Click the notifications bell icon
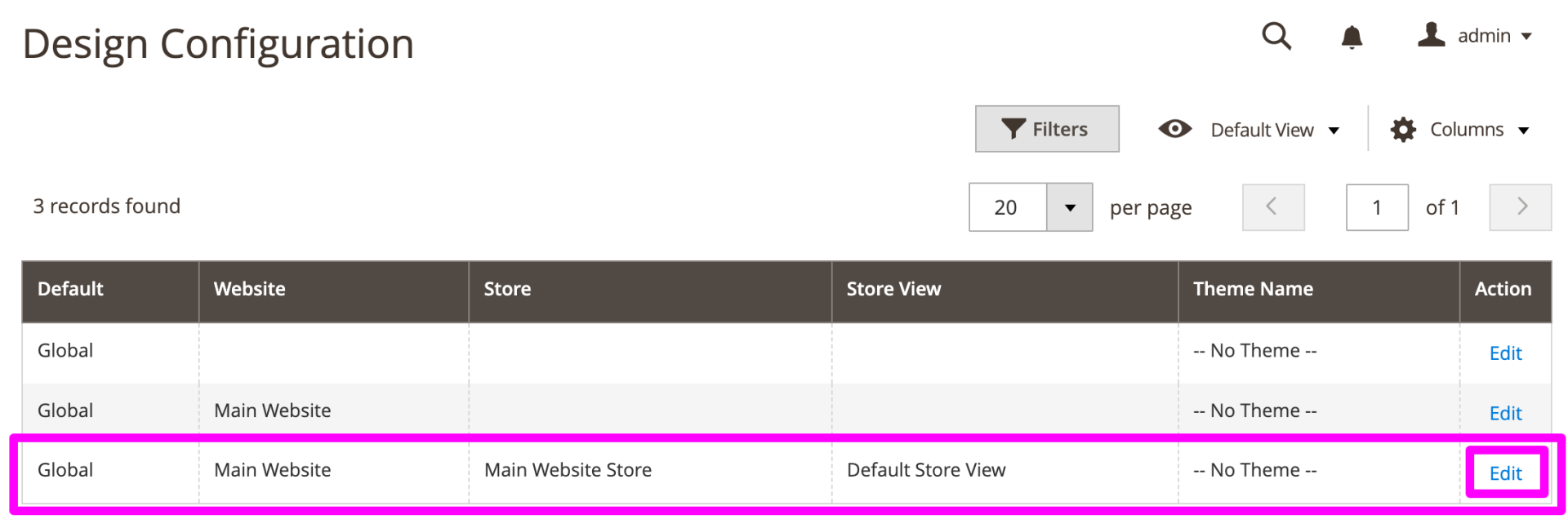Screen dimensions: 1568x528 tap(1351, 37)
